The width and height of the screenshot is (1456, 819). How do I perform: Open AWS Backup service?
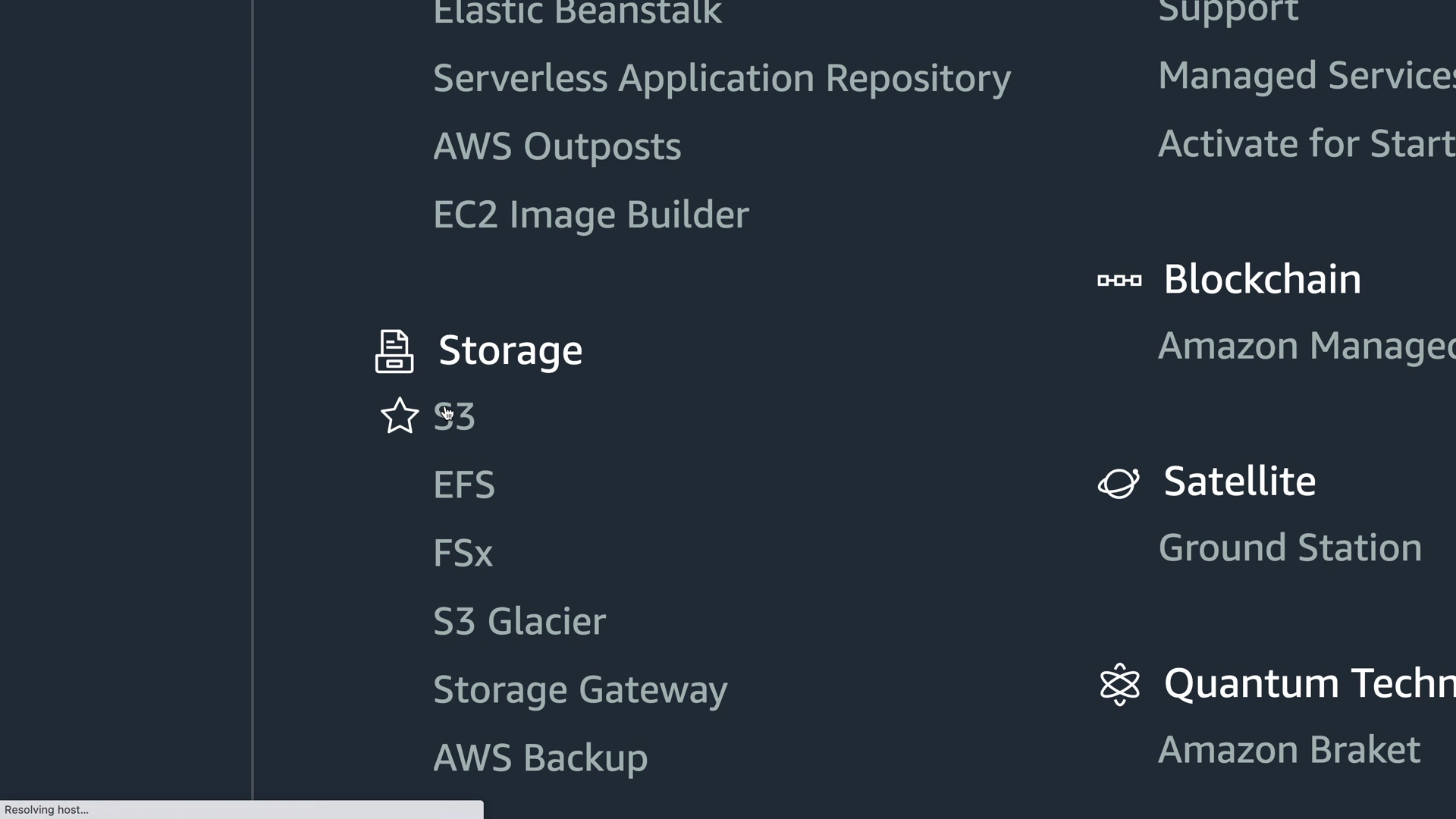(540, 758)
